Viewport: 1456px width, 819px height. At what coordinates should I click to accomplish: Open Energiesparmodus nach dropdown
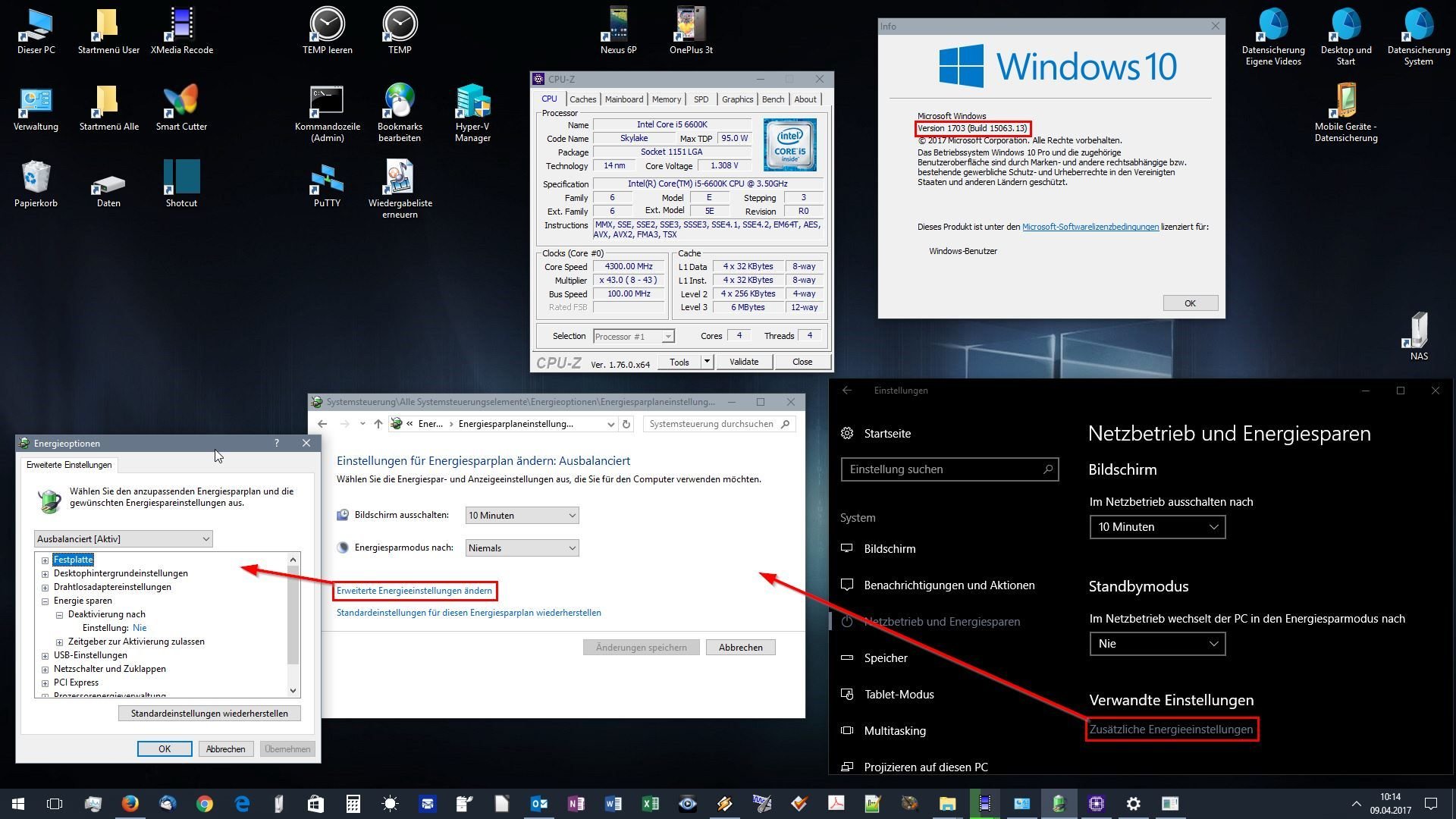[522, 548]
